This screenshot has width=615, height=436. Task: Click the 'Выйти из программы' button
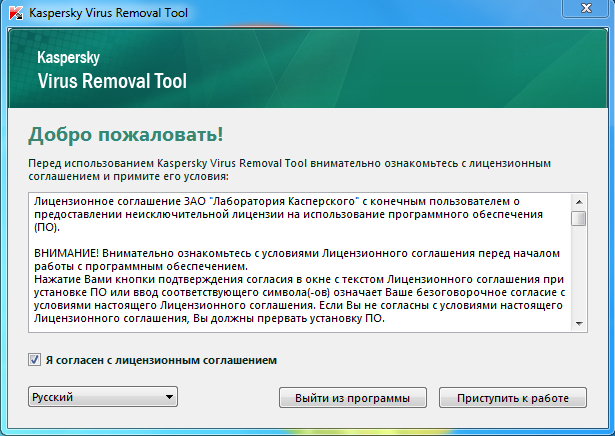(x=353, y=398)
